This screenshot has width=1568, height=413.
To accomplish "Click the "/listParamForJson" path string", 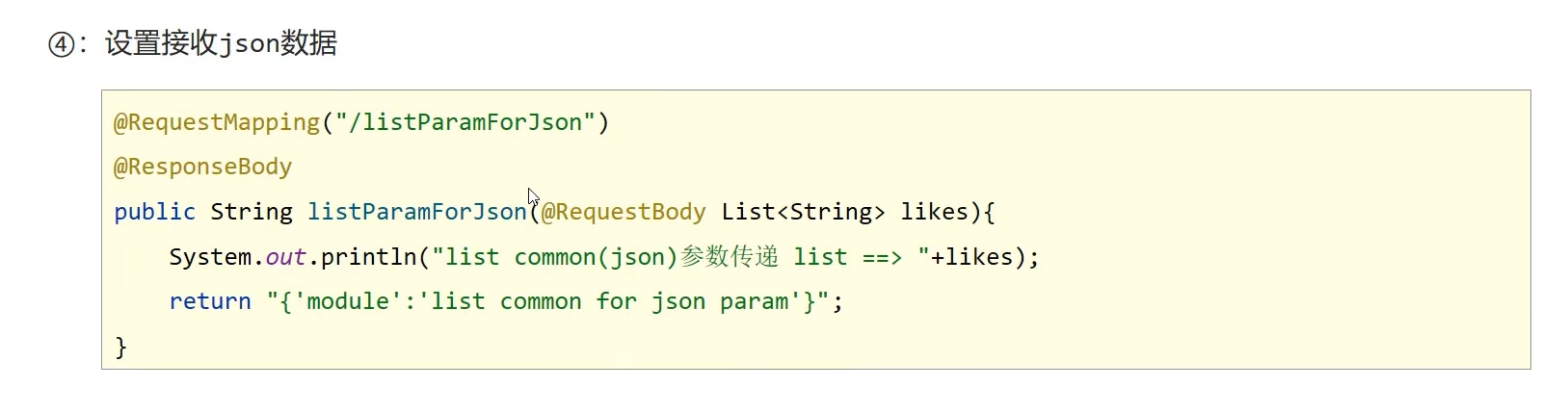I will 465,122.
